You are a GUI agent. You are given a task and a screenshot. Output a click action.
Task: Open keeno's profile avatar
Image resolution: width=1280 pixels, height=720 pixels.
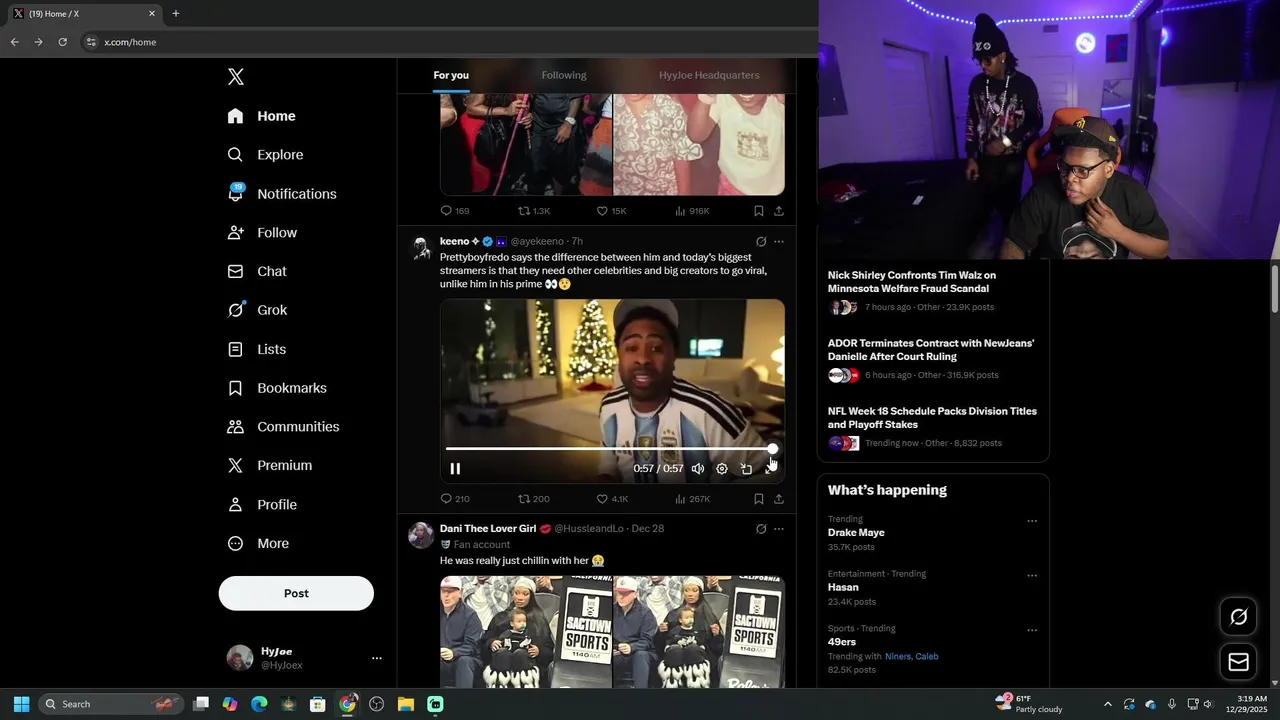click(422, 248)
